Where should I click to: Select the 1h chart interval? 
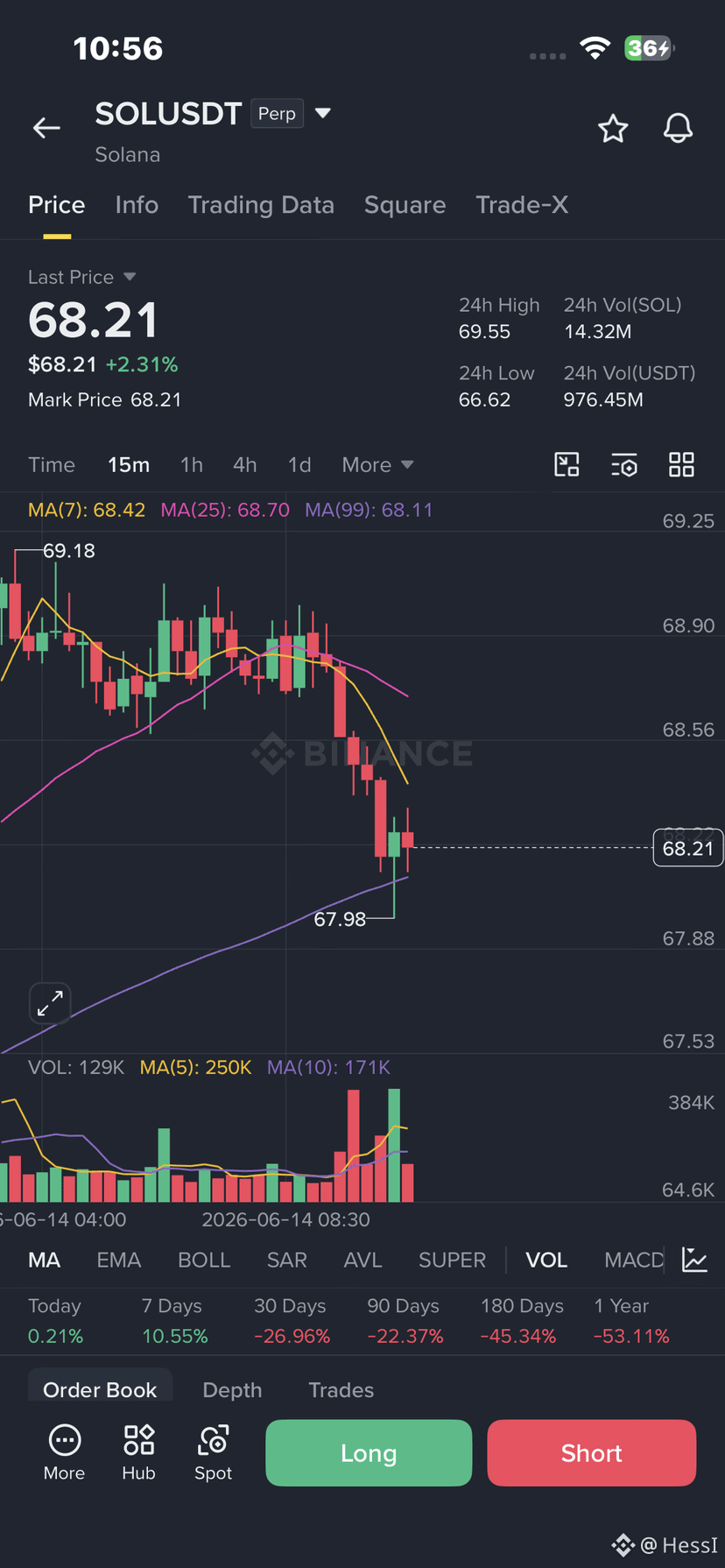point(192,464)
